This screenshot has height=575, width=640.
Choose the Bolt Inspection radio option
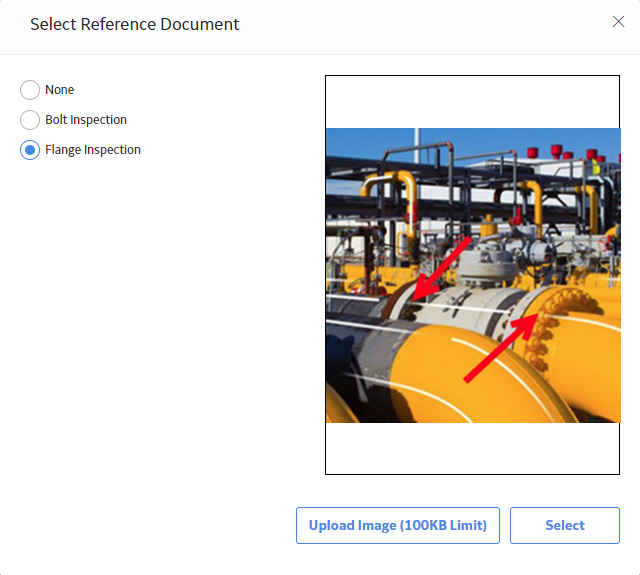tap(30, 120)
